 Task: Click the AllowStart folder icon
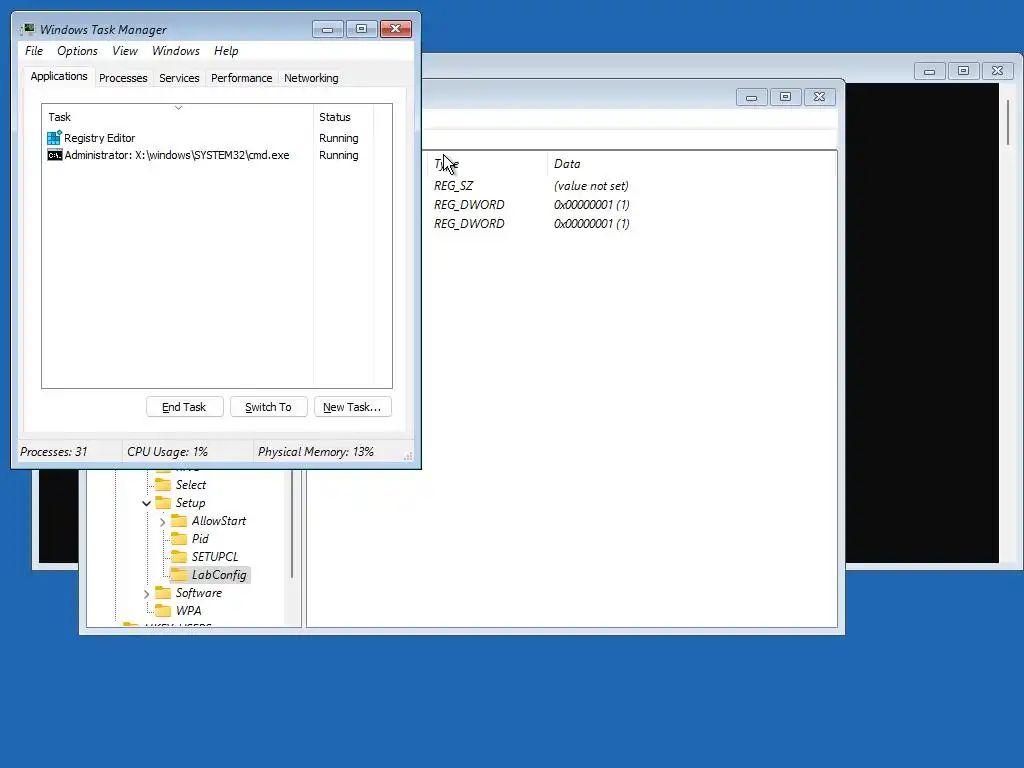tap(178, 520)
